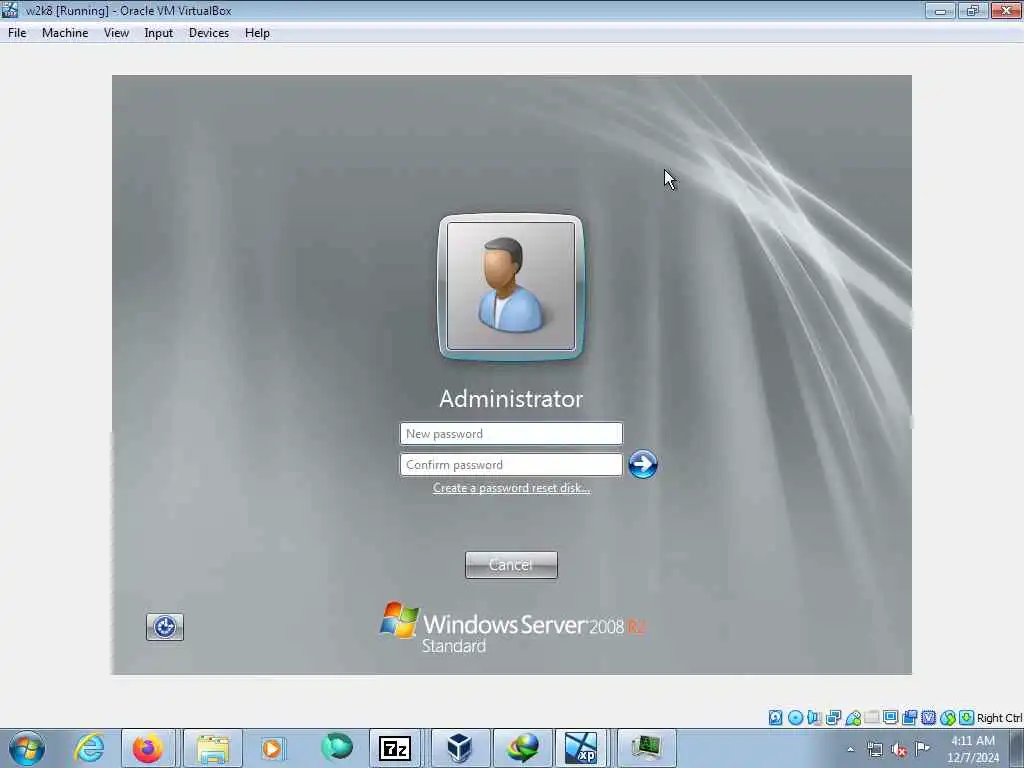Click the shared folders indicator icon
The height and width of the screenshot is (768, 1024).
coord(871,718)
